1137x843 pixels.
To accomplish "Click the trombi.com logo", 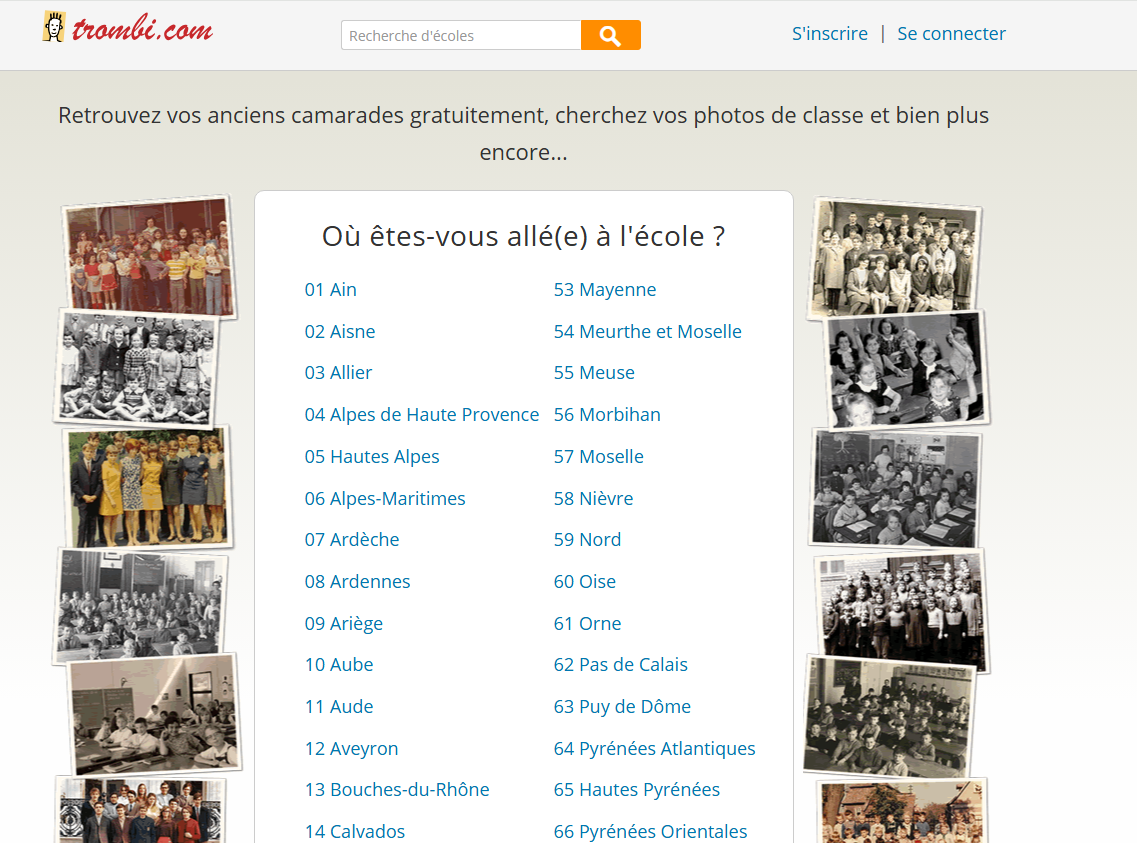I will pos(128,29).
